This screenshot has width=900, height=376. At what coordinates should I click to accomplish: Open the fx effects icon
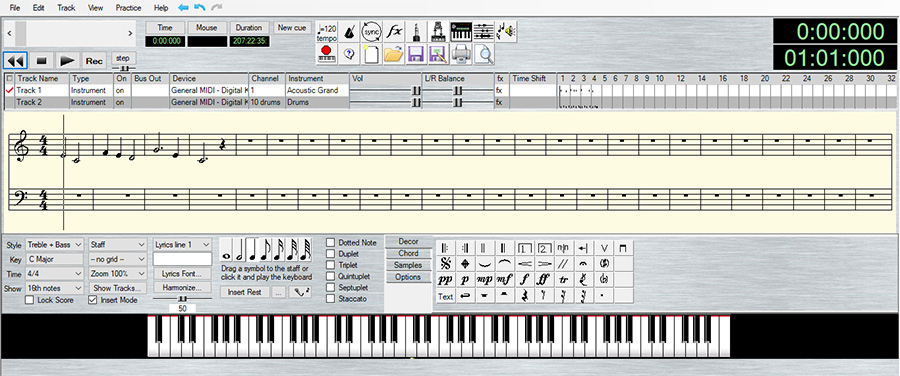coord(394,33)
